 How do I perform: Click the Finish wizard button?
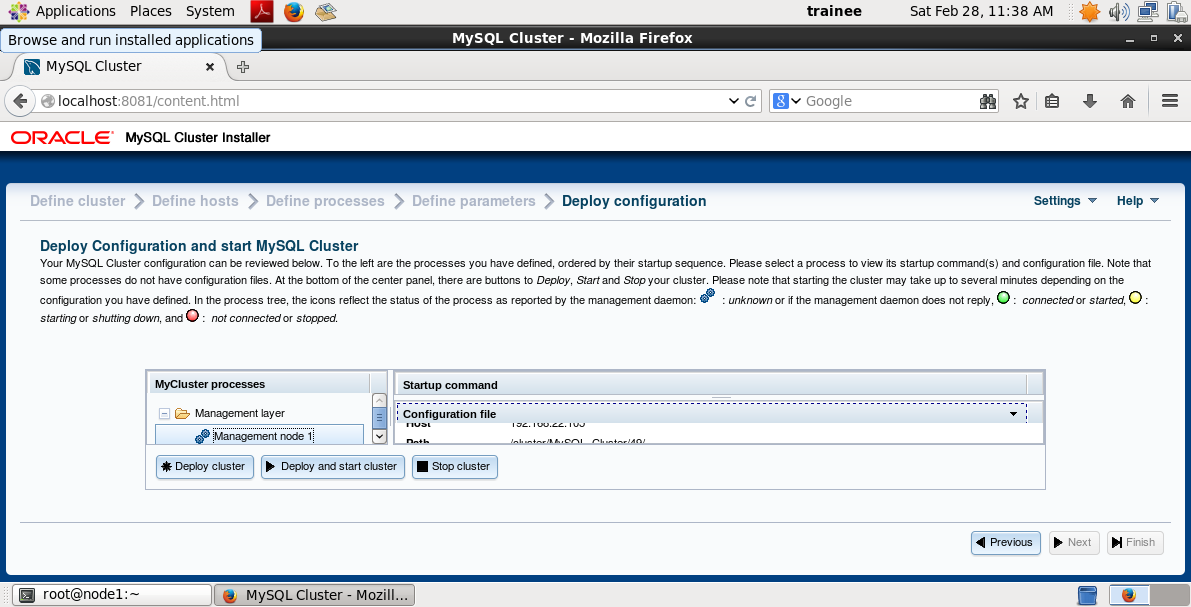click(1135, 542)
